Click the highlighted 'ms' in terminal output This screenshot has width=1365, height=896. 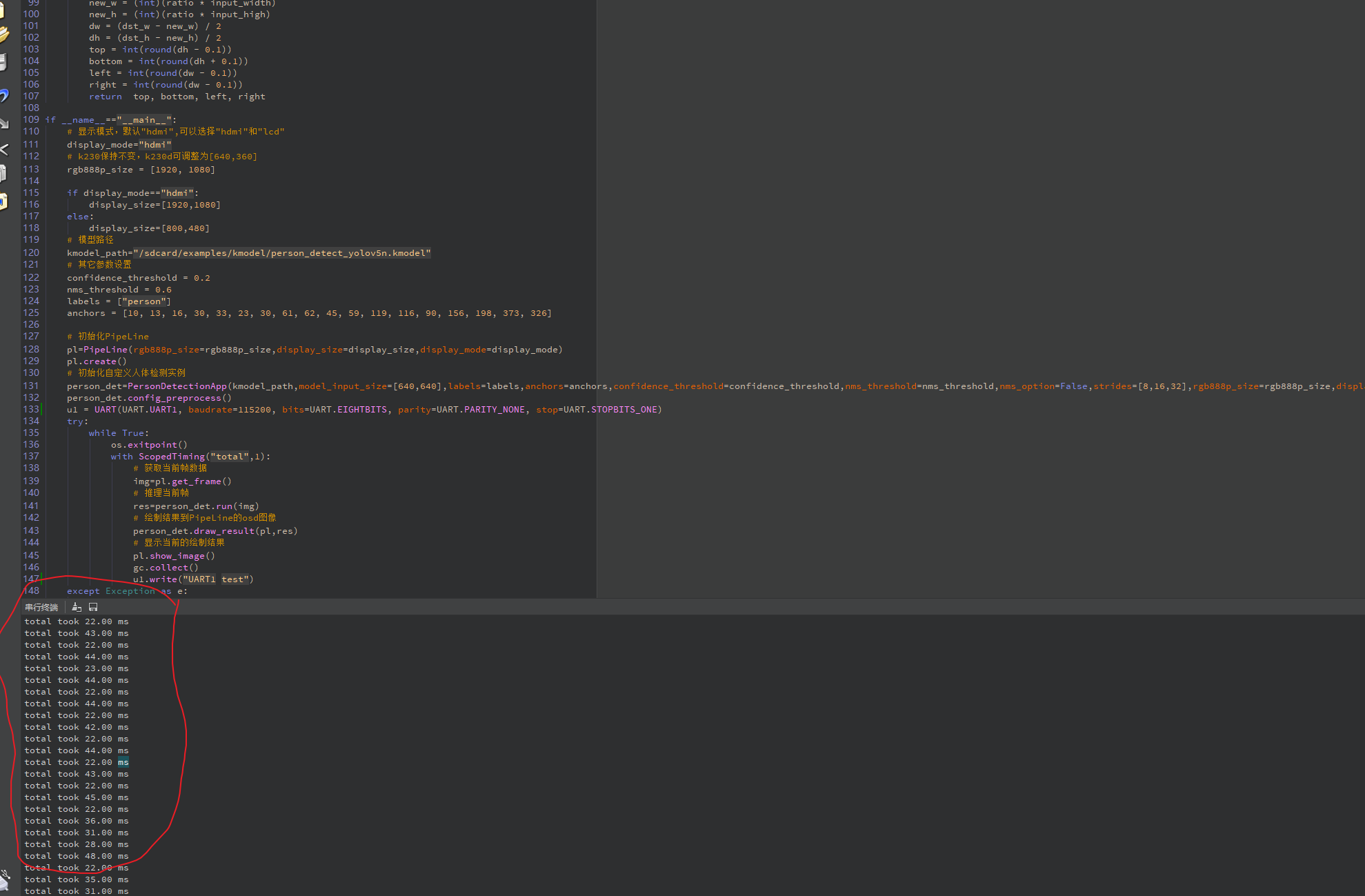[x=123, y=762]
